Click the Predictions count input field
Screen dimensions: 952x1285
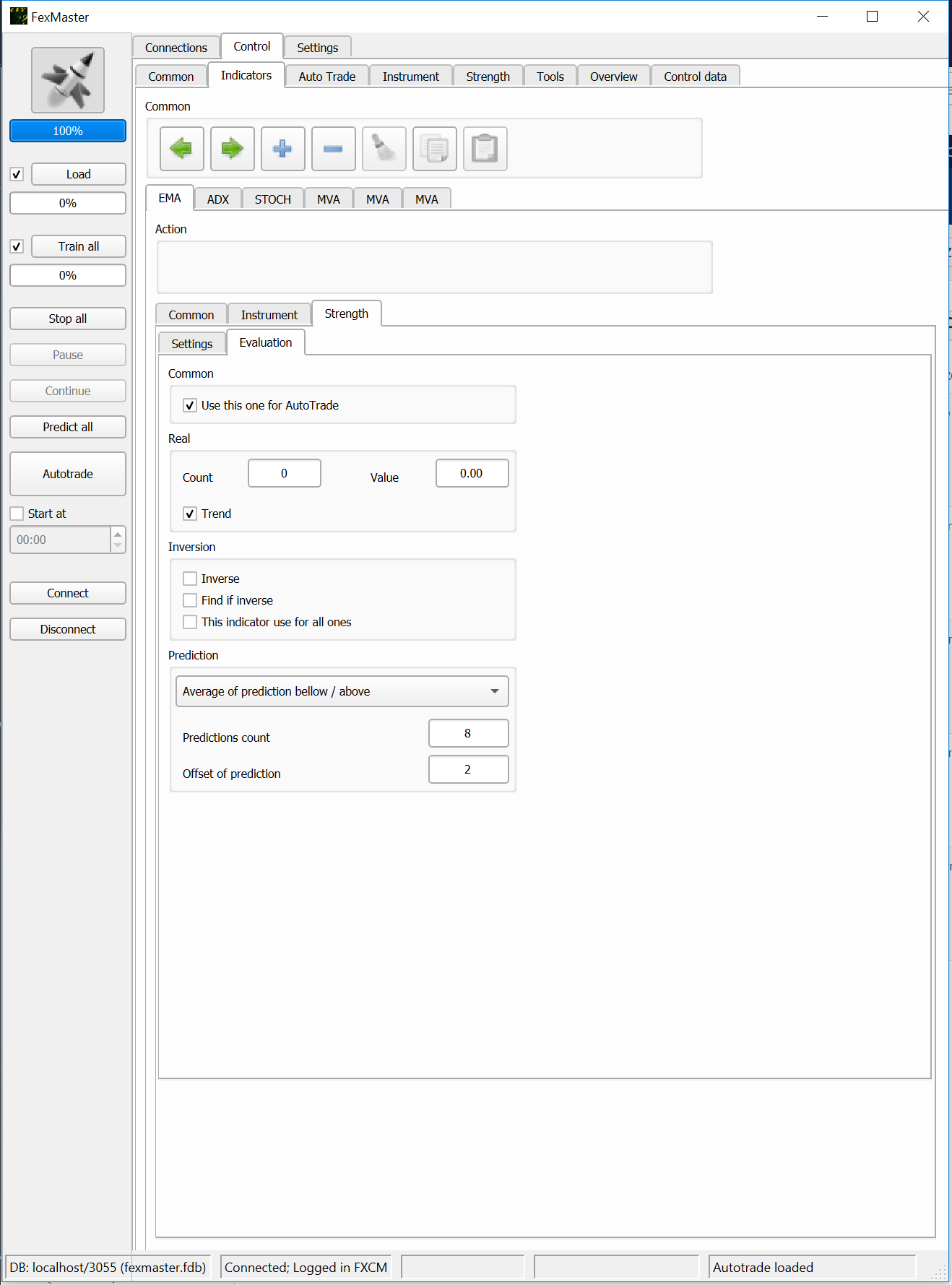(468, 733)
